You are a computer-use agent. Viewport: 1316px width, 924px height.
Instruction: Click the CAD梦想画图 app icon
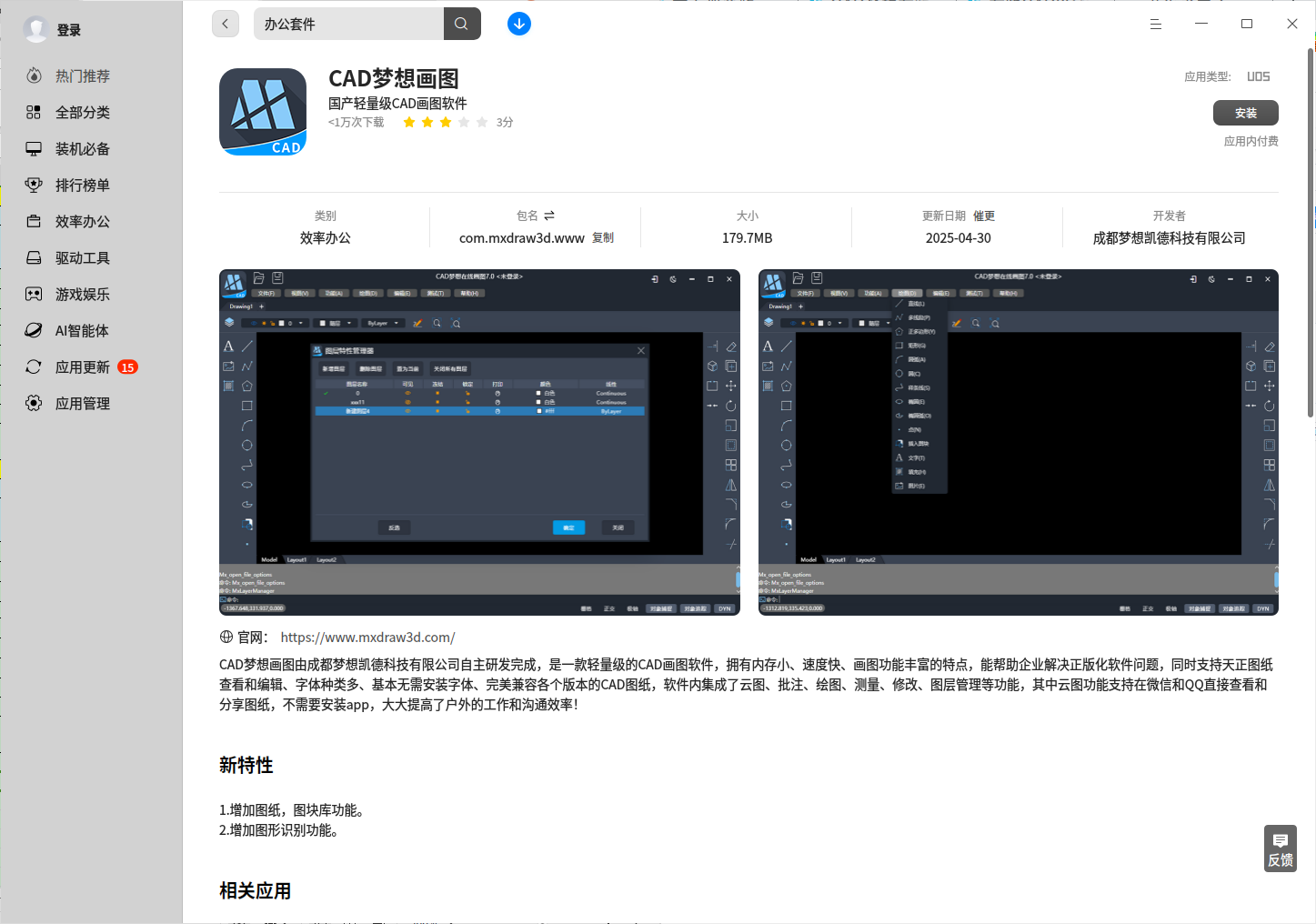point(263,112)
